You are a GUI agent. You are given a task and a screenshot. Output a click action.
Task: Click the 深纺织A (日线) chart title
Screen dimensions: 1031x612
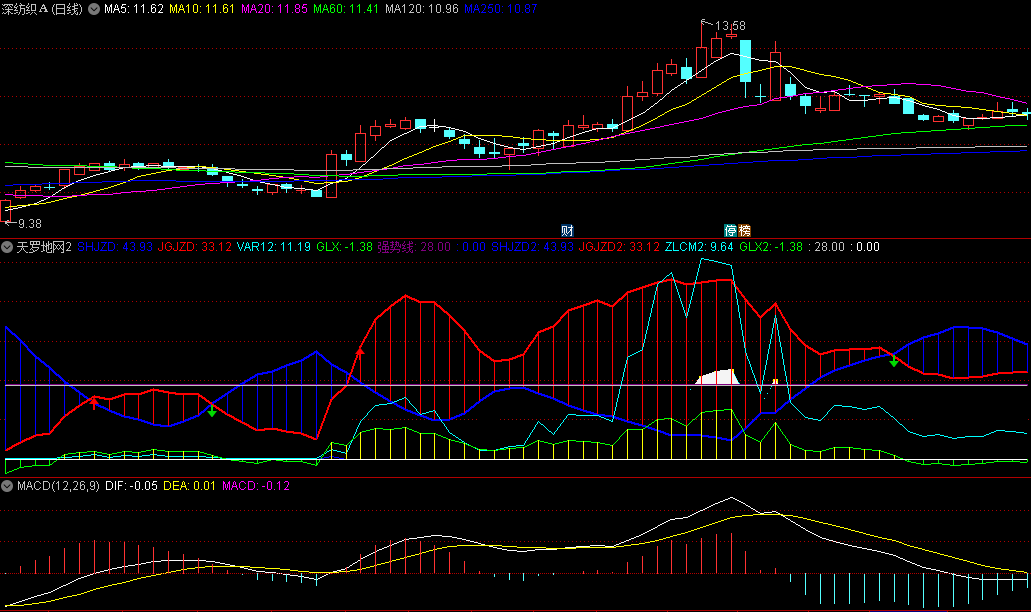tap(42, 9)
